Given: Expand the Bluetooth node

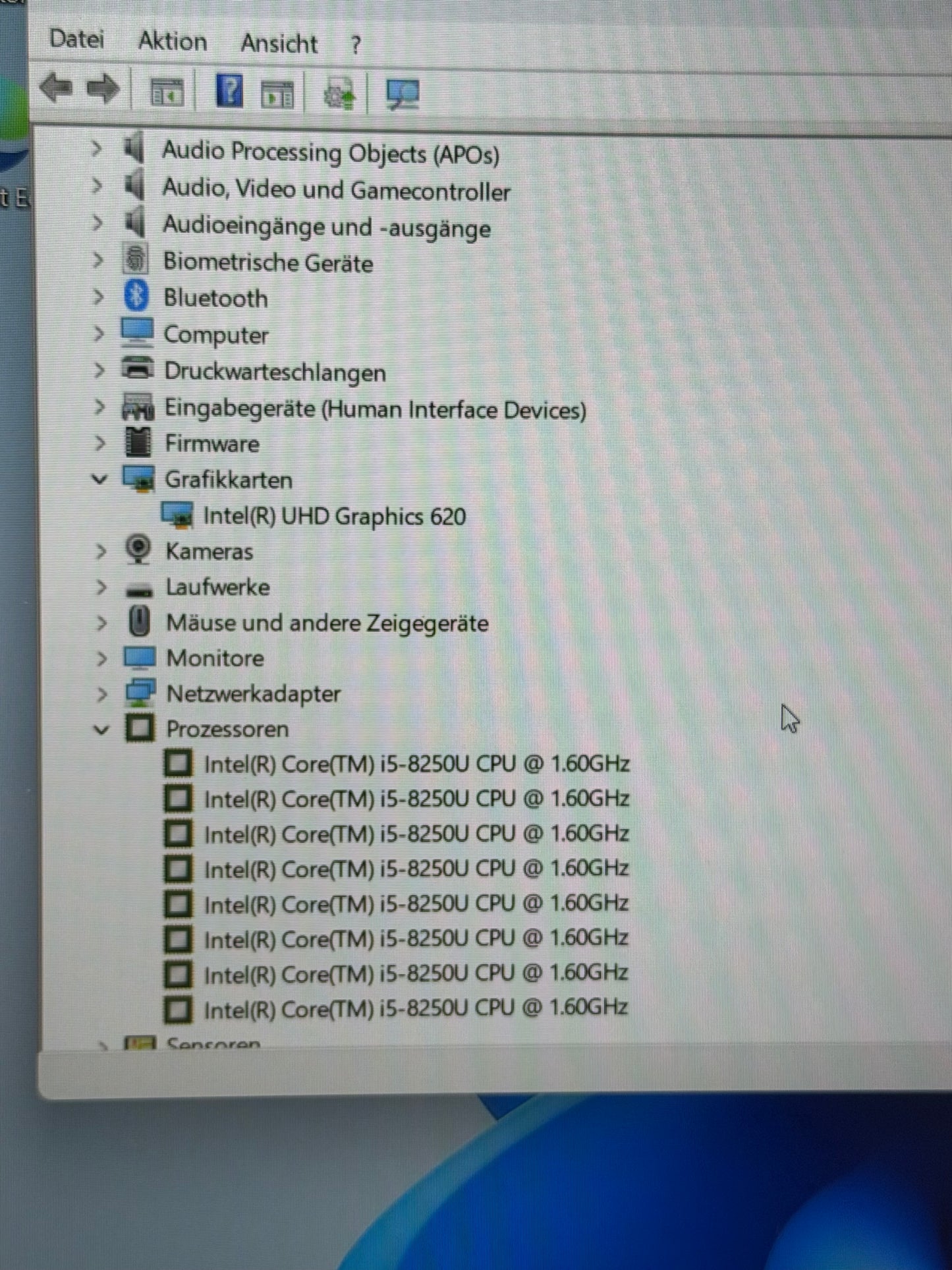Looking at the screenshot, I should click(x=99, y=297).
